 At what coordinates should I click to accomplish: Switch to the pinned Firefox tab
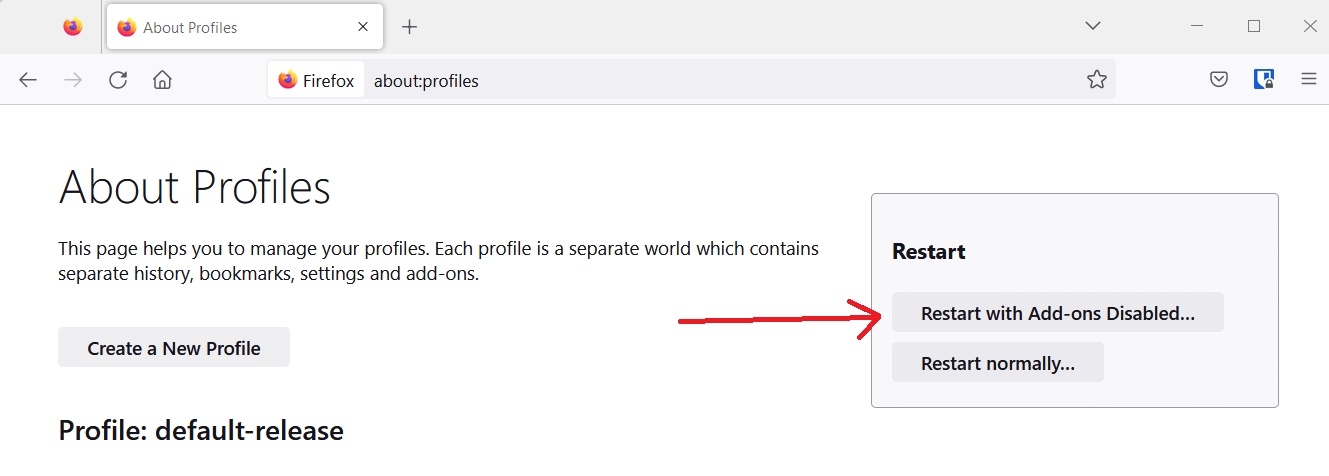point(73,27)
